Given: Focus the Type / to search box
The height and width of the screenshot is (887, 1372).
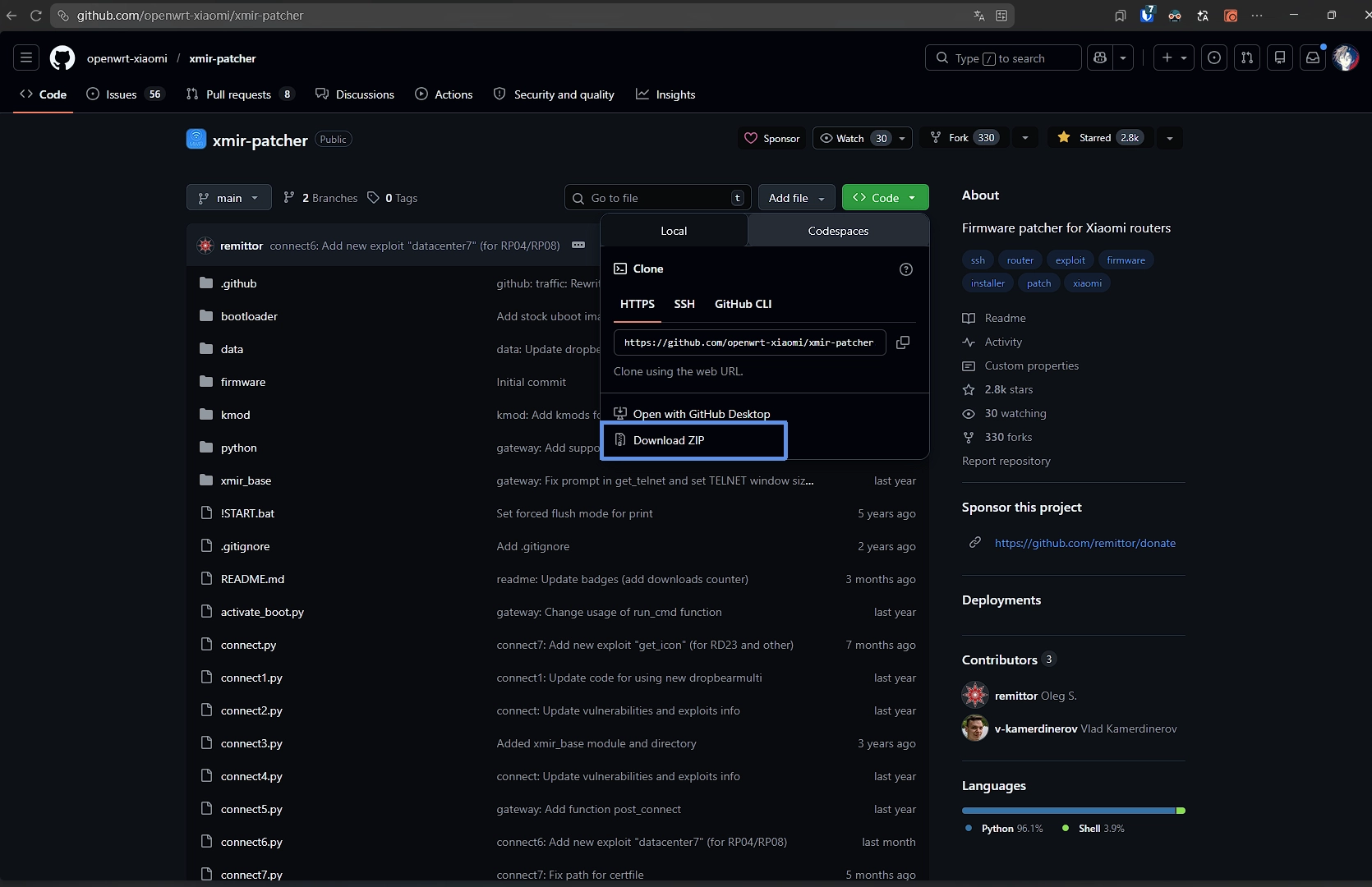Looking at the screenshot, I should [1003, 57].
